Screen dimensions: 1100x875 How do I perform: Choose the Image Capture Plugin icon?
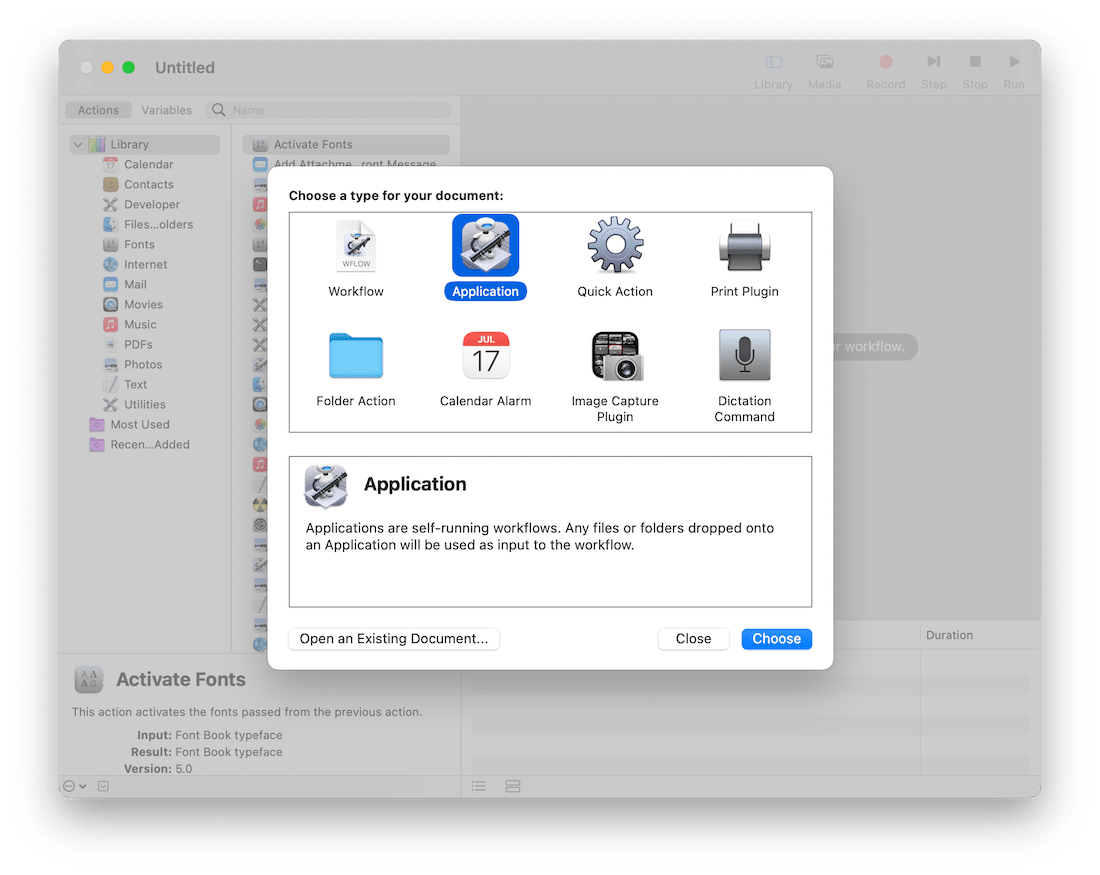pyautogui.click(x=615, y=356)
